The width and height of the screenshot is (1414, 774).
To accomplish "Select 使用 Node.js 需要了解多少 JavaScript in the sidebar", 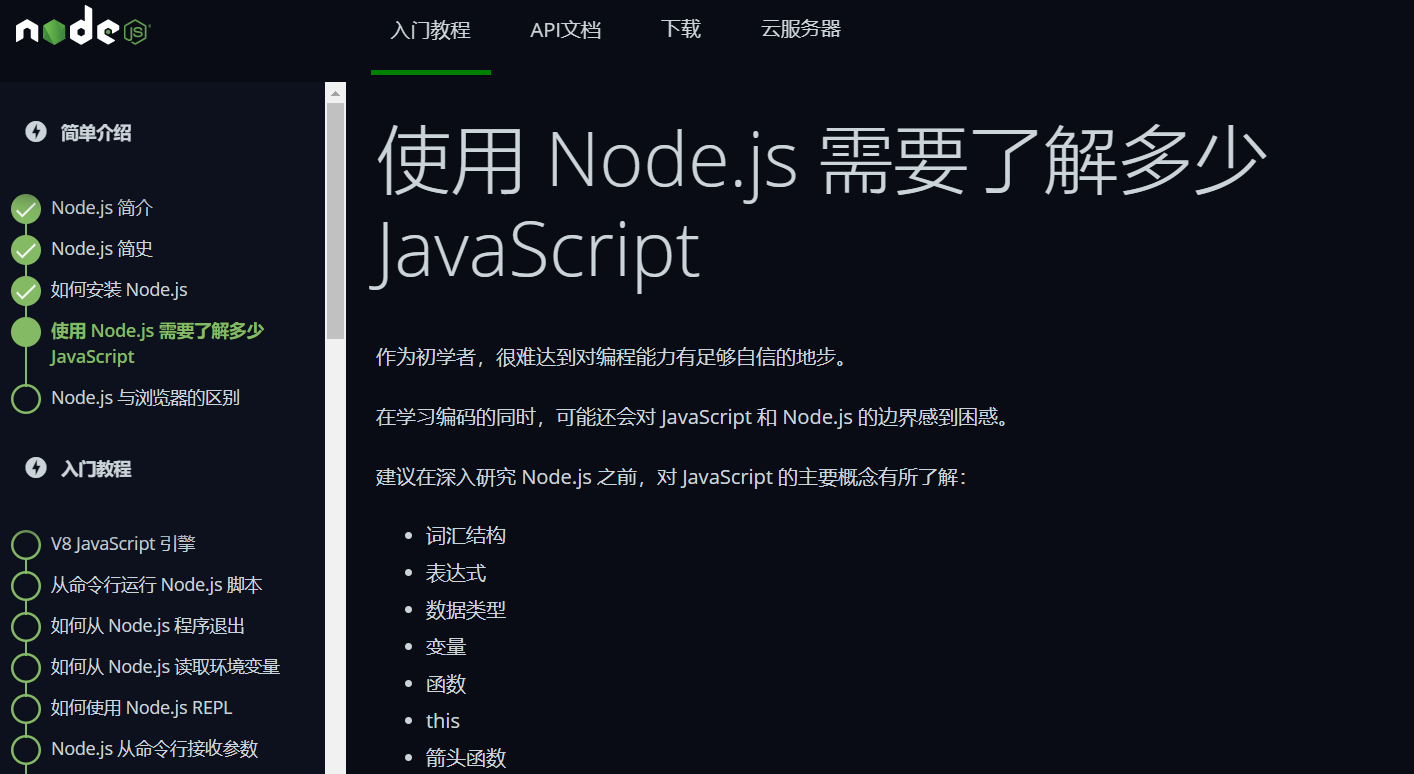I will click(x=157, y=343).
